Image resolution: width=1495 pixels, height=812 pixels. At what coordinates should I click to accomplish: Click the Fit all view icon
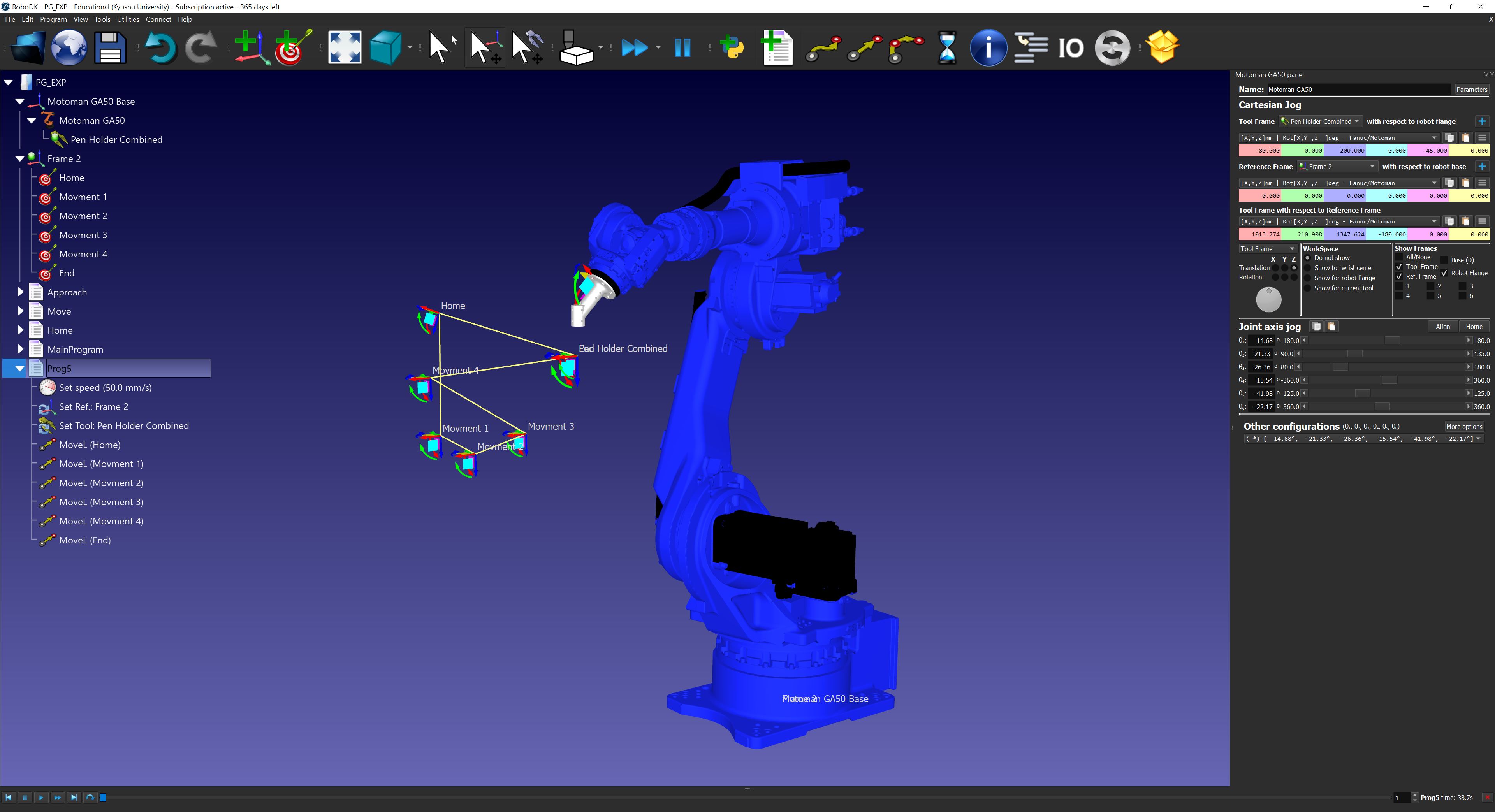coord(345,47)
